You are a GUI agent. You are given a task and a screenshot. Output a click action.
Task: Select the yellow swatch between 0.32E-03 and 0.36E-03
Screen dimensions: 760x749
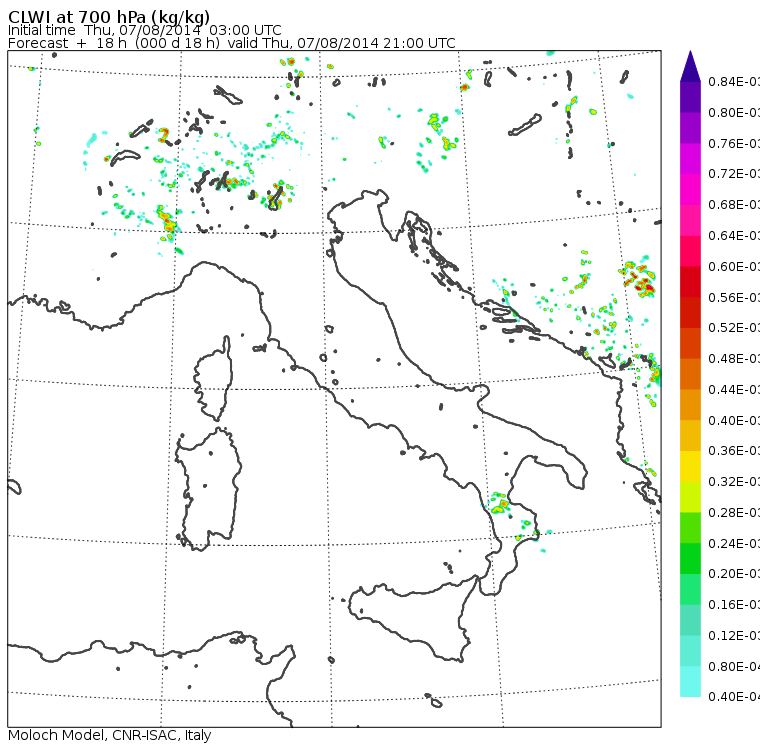point(690,466)
